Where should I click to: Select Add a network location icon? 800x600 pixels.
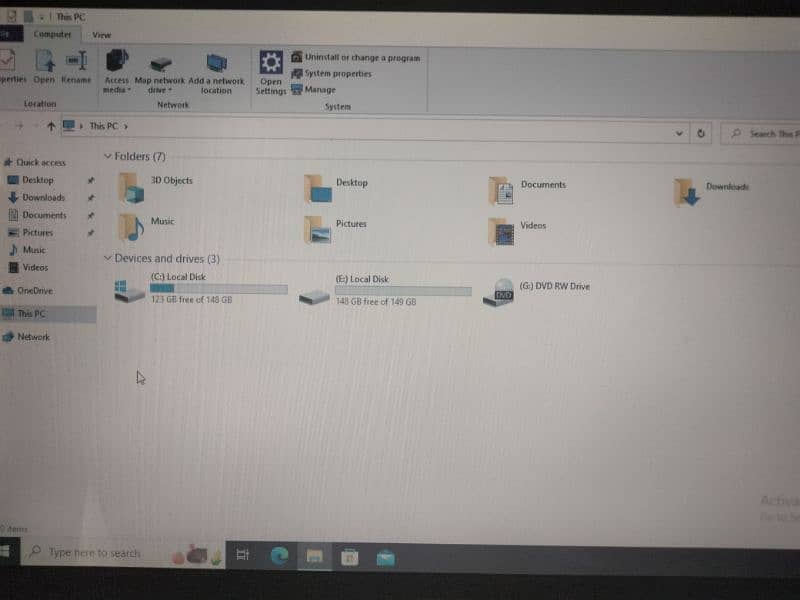click(217, 63)
